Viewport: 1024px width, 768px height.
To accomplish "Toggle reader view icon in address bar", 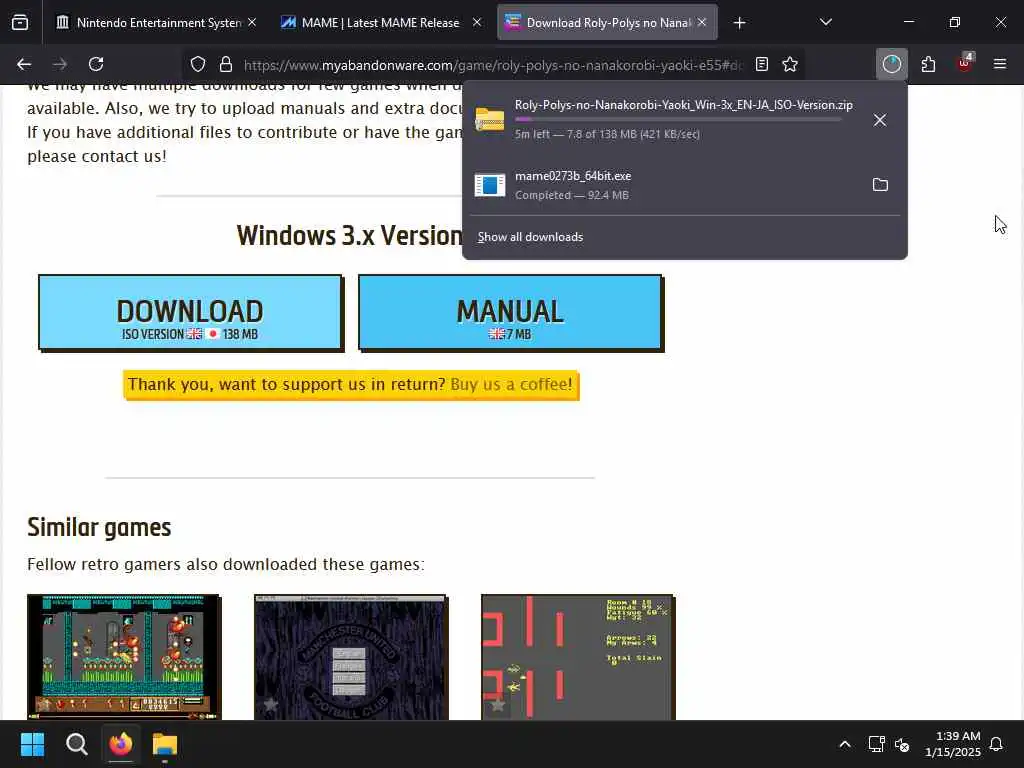I will click(761, 64).
